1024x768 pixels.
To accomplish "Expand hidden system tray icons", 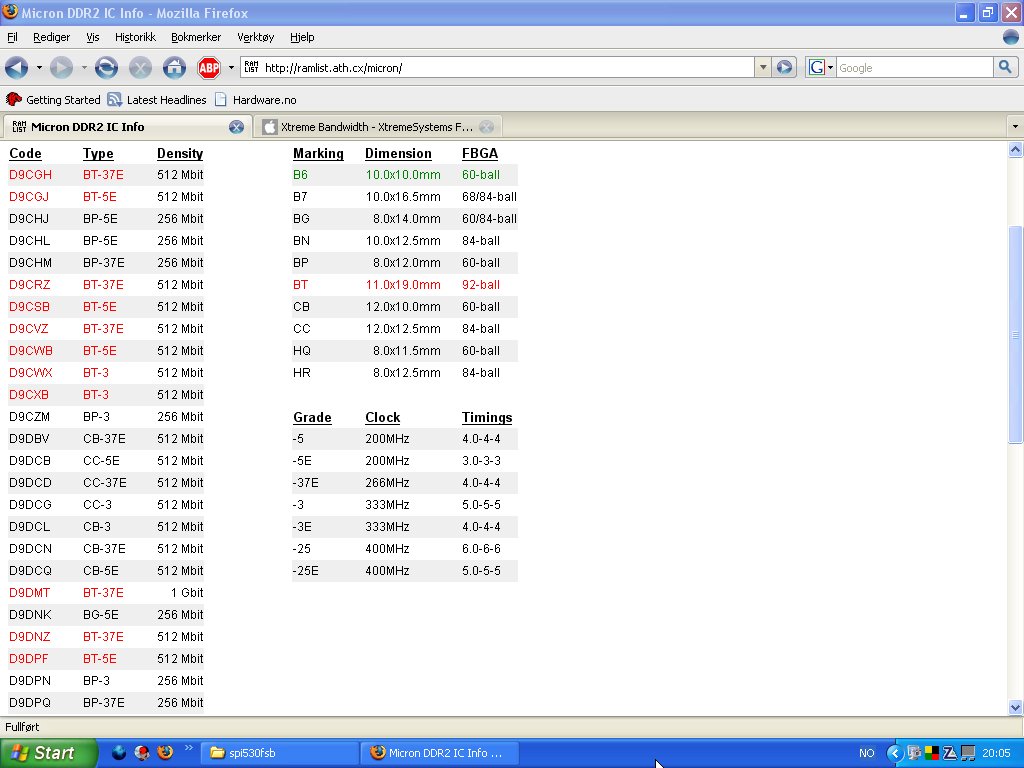I will tap(894, 753).
